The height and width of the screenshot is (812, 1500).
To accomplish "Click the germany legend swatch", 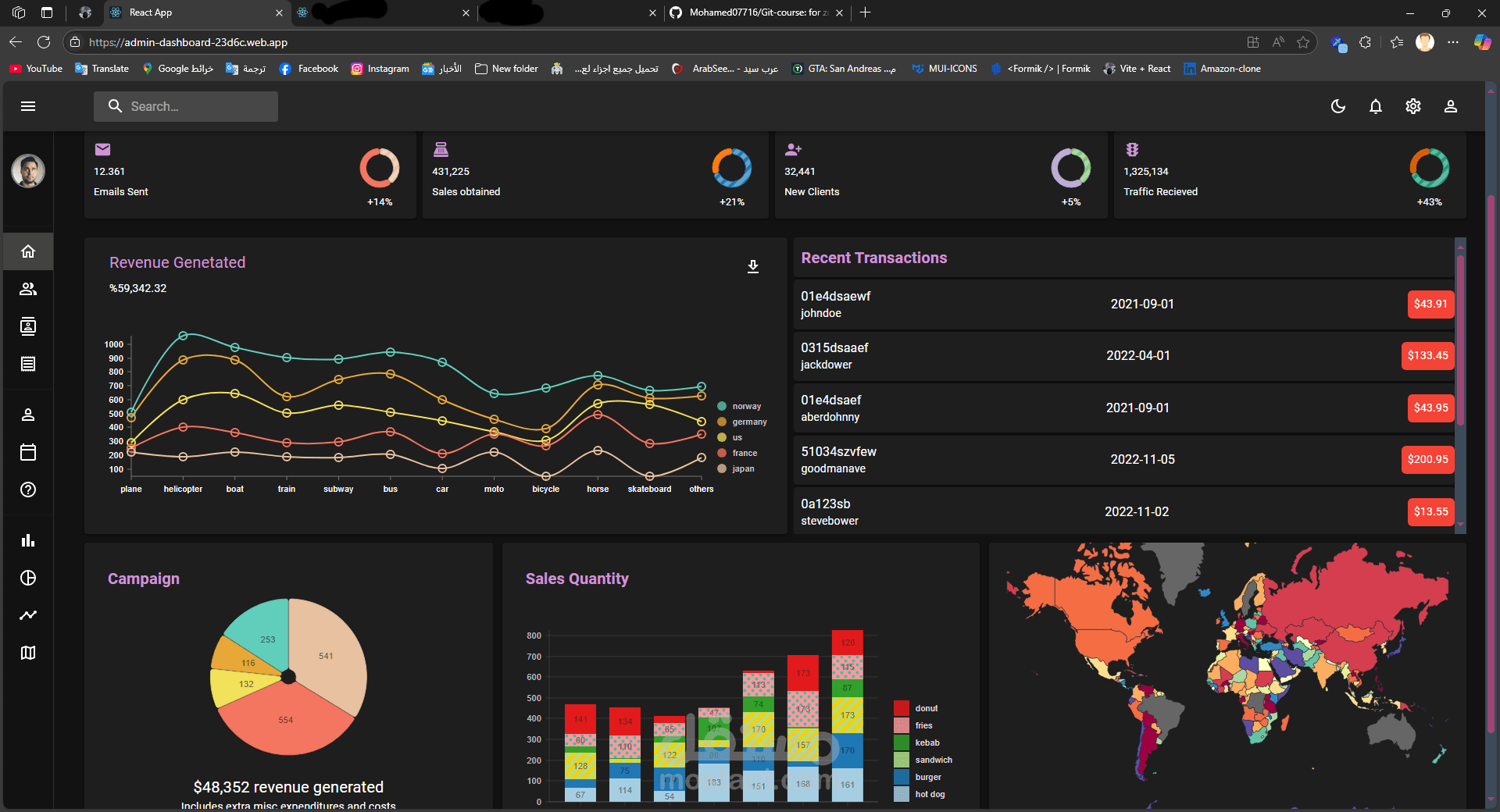I will coord(722,422).
